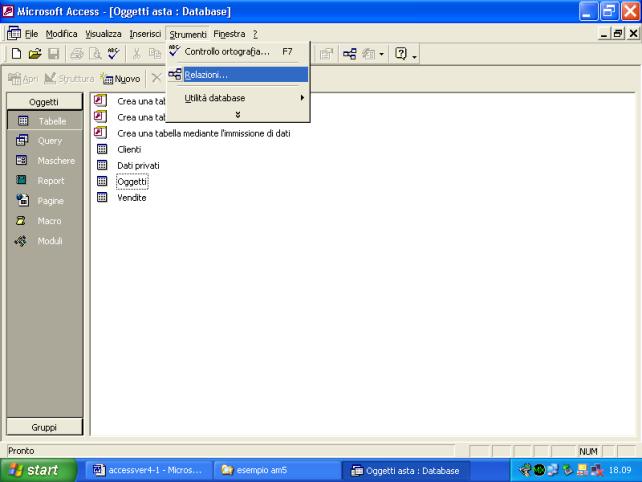Screen dimensions: 642x482
Task: Expand the Utilità database submenu
Action: 238,98
